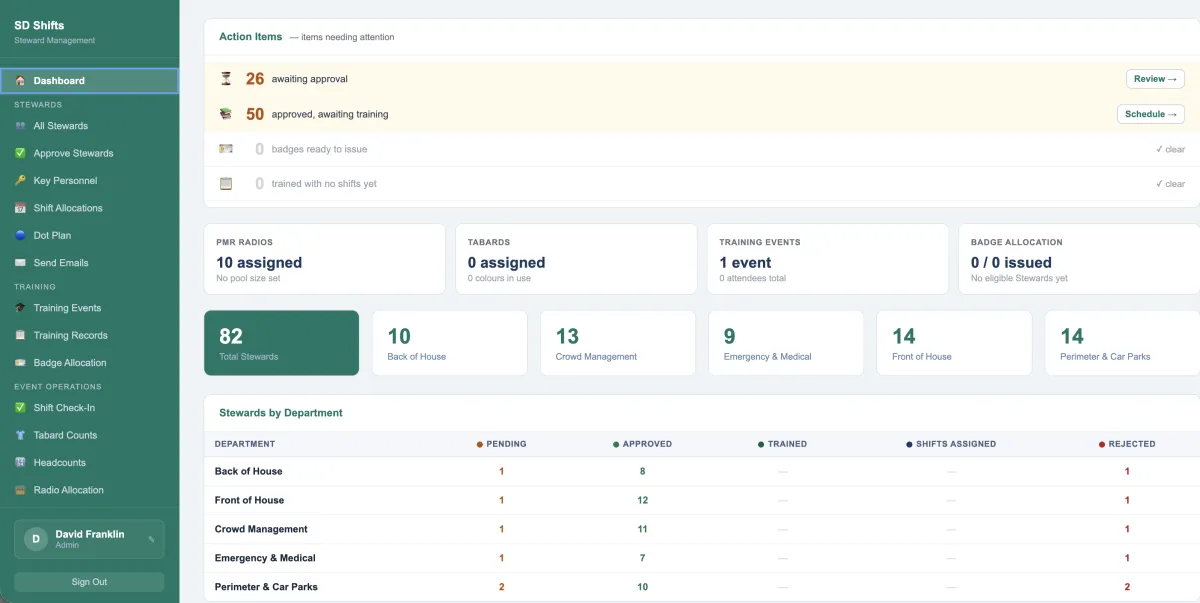Viewport: 1200px width, 603px height.
Task: Click the Training Records clipboard icon
Action: [x=20, y=335]
